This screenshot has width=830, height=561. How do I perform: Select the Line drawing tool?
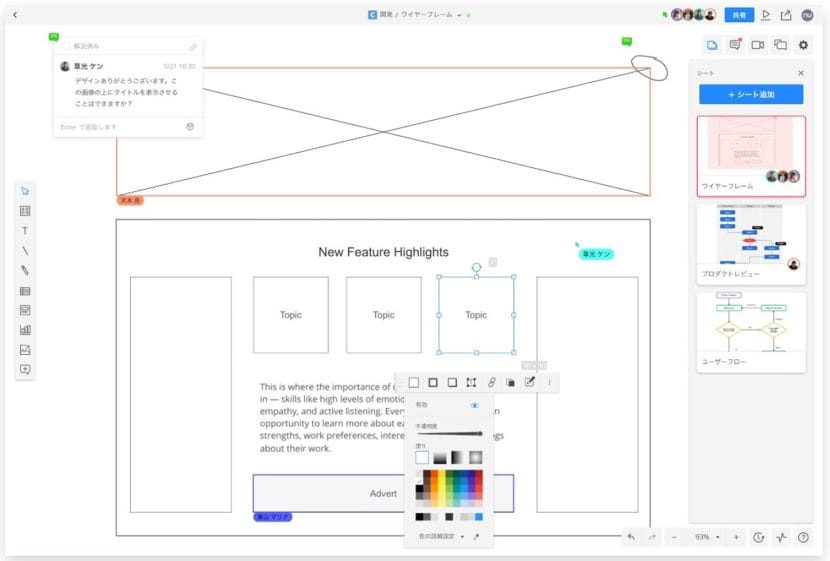click(x=25, y=250)
